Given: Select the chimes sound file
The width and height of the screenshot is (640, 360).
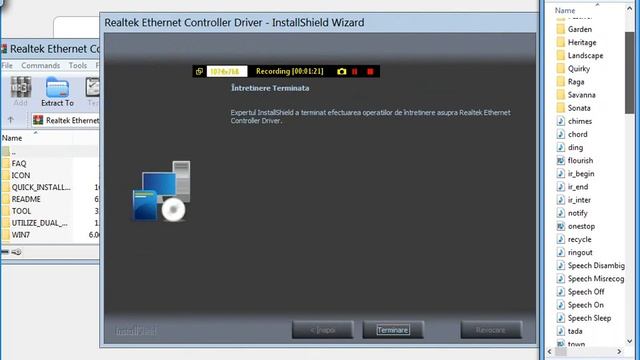Looking at the screenshot, I should (x=580, y=121).
